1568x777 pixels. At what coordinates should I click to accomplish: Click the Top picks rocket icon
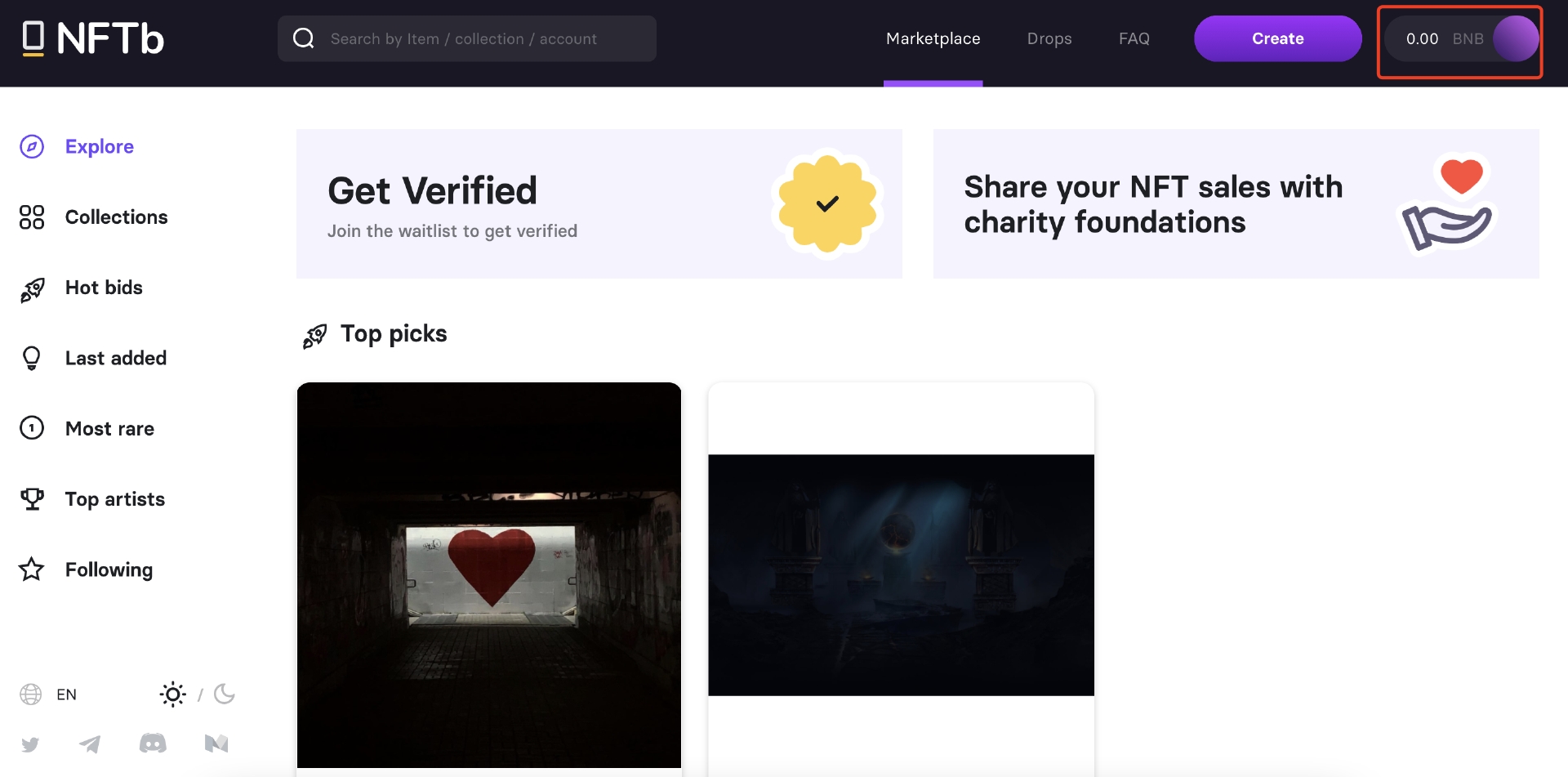(x=314, y=335)
